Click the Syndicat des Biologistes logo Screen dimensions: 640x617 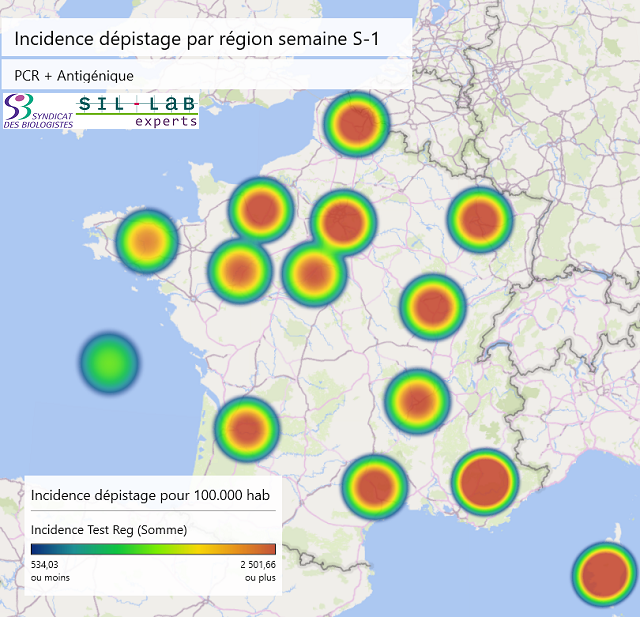coord(38,111)
